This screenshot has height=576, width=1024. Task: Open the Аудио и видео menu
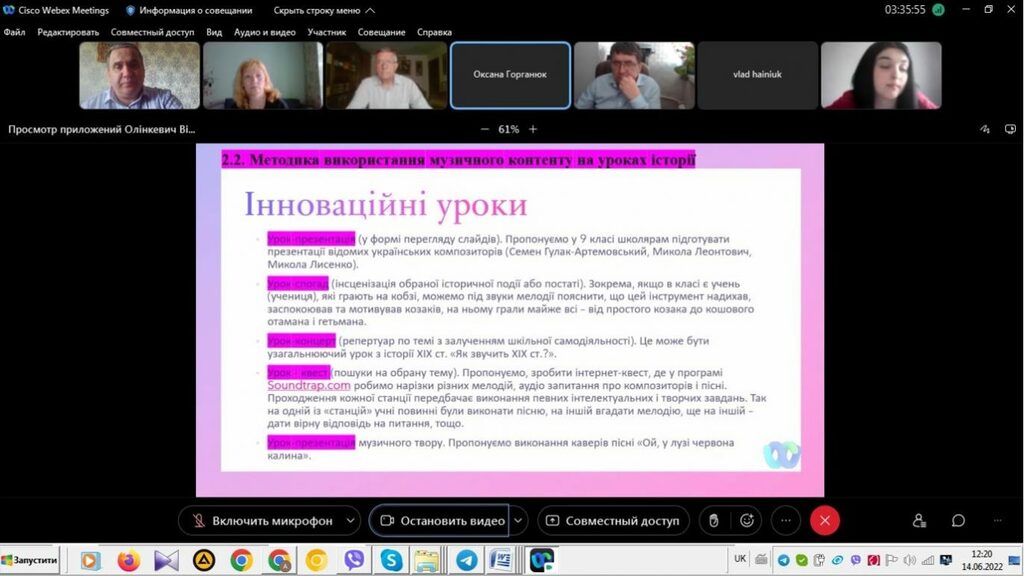click(264, 32)
